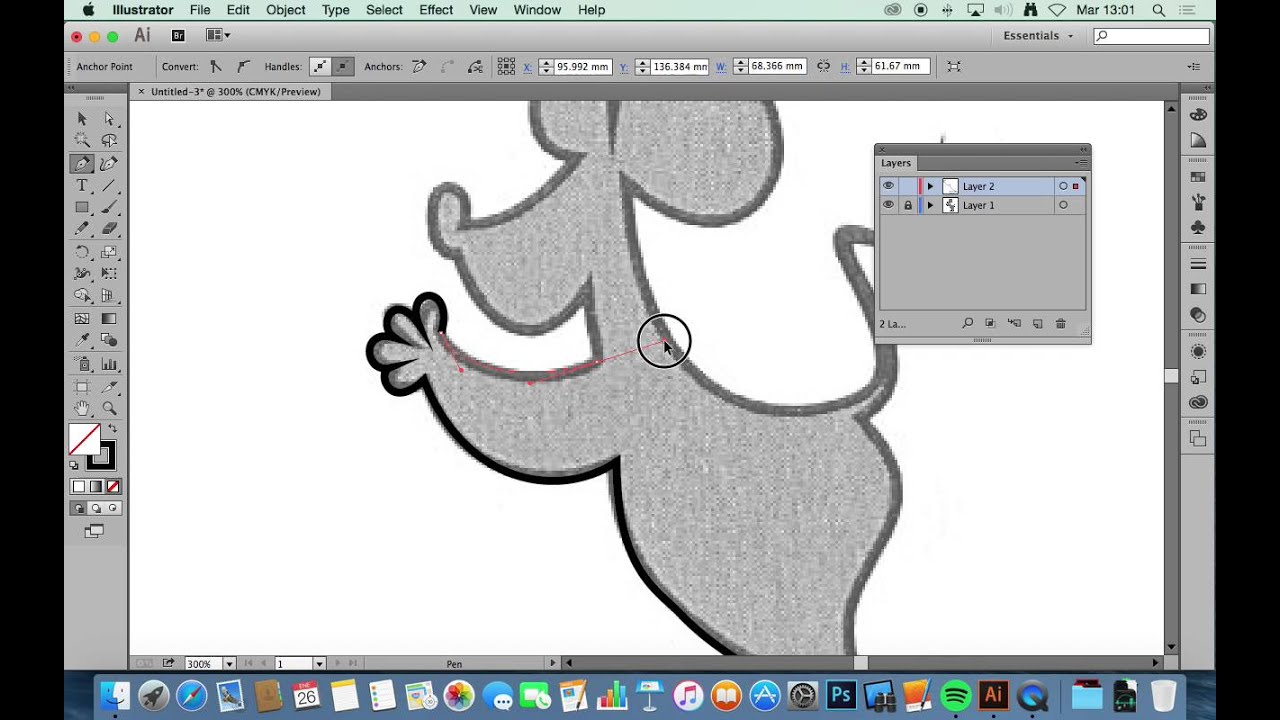Image resolution: width=1280 pixels, height=720 pixels.
Task: Select the Column Graph tool
Action: 109,364
